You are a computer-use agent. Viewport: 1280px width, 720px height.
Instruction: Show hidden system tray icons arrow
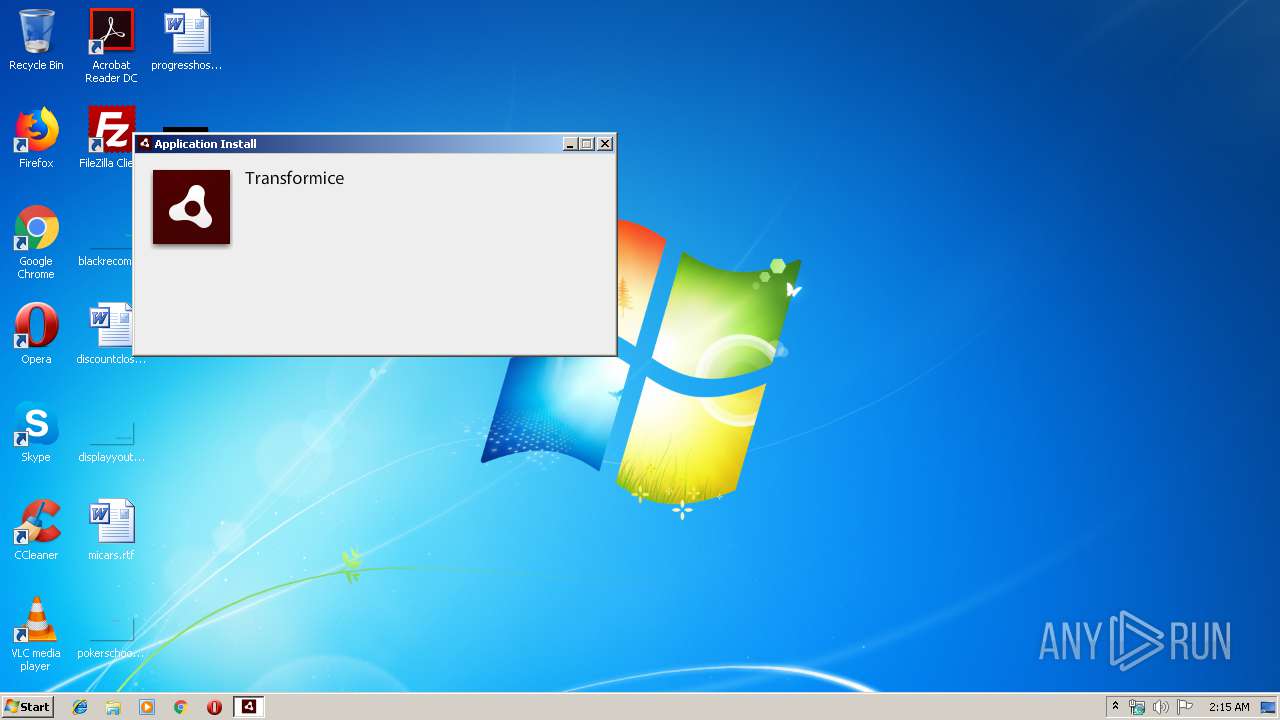coord(1115,707)
